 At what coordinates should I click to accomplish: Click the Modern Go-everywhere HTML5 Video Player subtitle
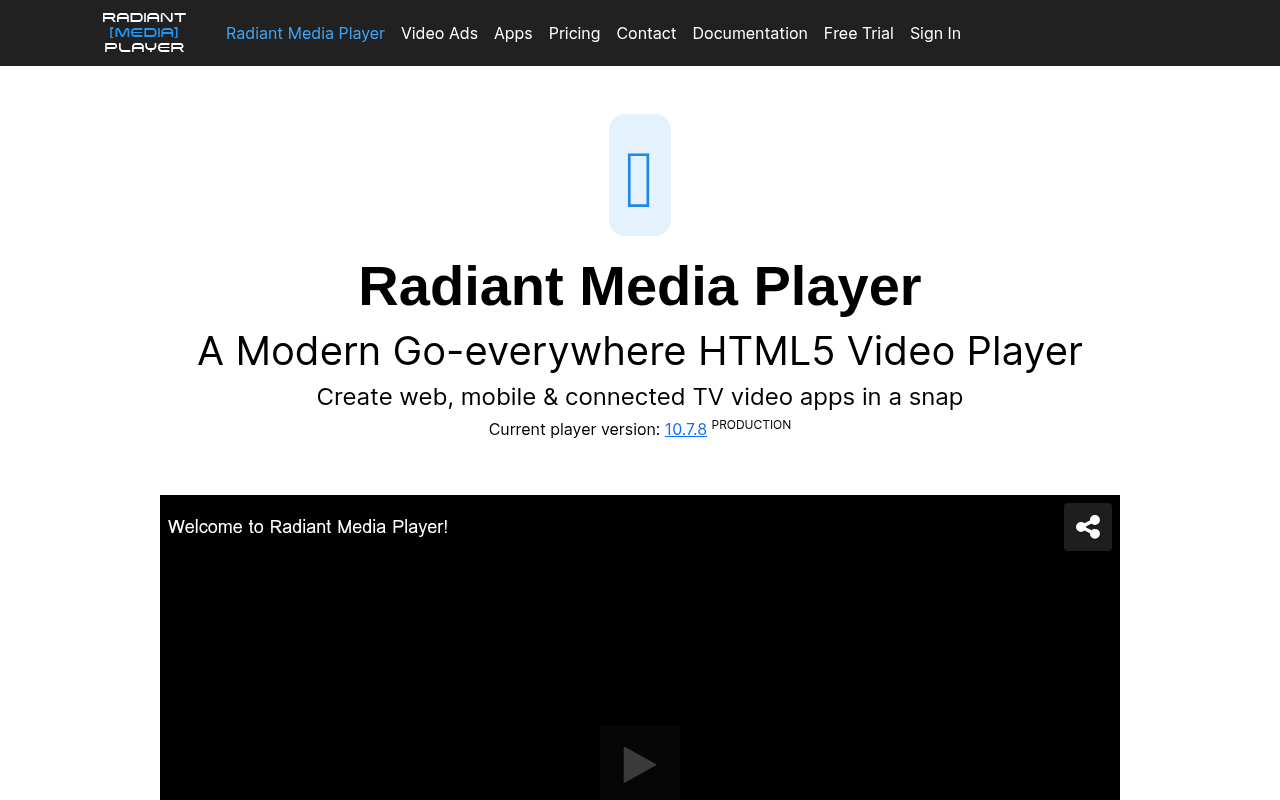(640, 351)
